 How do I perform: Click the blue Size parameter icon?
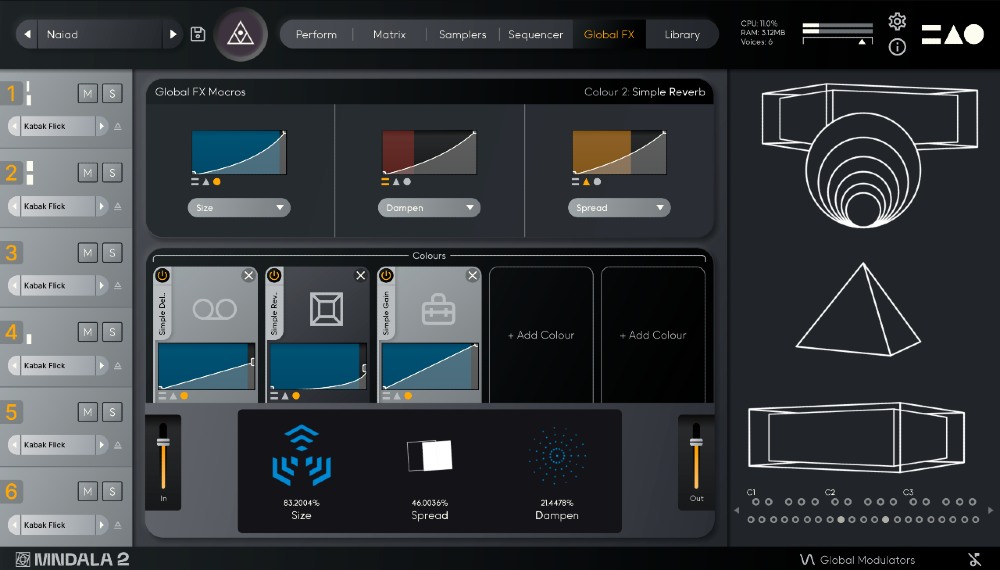(x=301, y=458)
